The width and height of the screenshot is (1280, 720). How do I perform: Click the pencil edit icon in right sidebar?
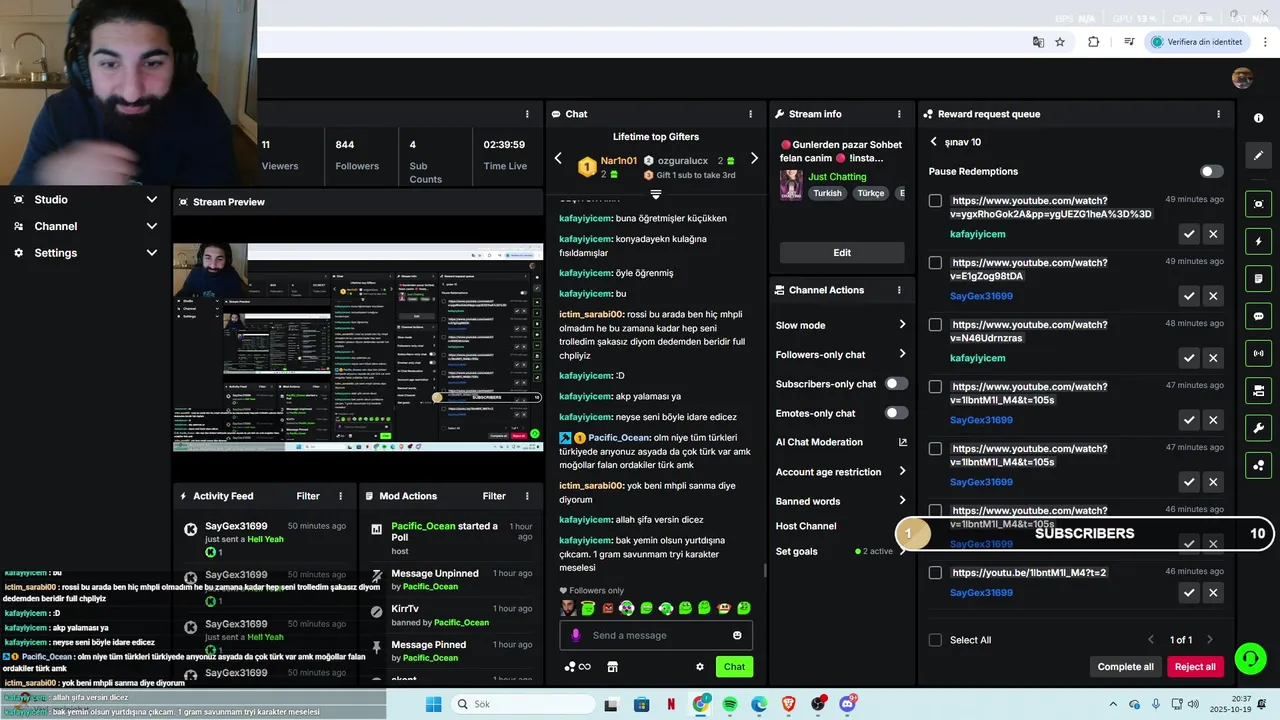click(x=1258, y=156)
